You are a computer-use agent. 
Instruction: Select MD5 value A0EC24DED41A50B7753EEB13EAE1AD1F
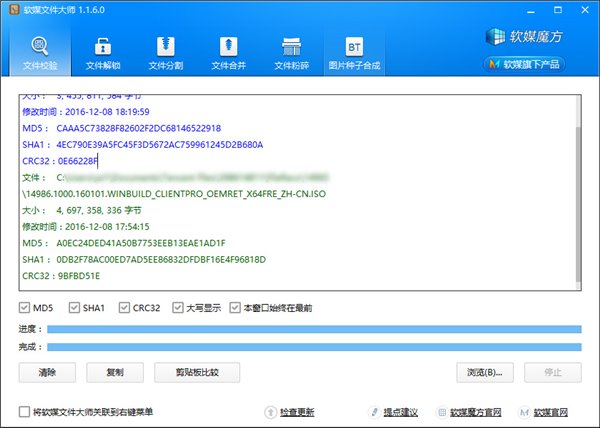coord(141,243)
